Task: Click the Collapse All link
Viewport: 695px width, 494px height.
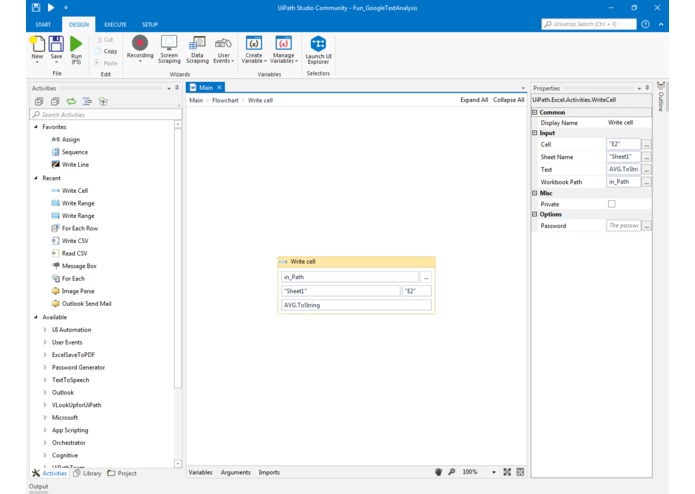Action: (508, 100)
